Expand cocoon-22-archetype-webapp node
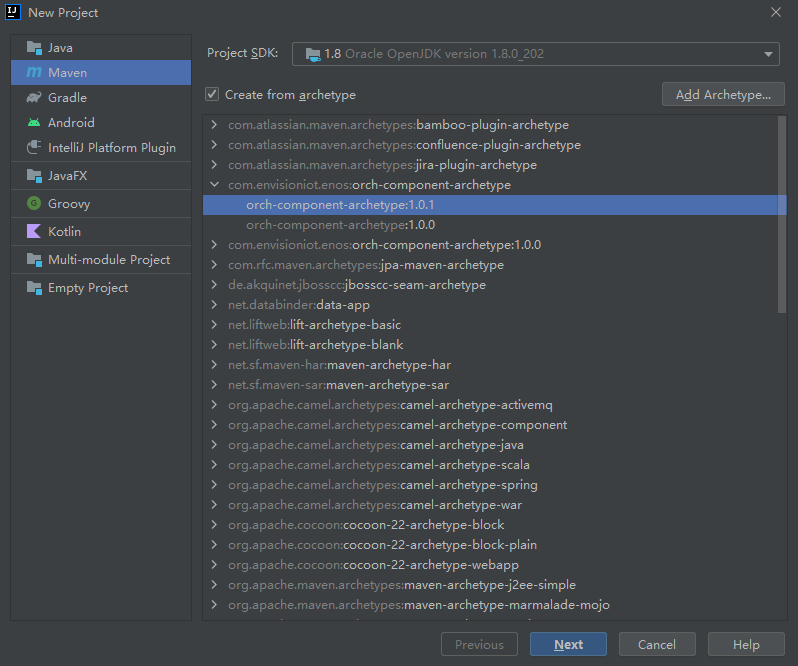This screenshot has width=798, height=666. click(214, 565)
